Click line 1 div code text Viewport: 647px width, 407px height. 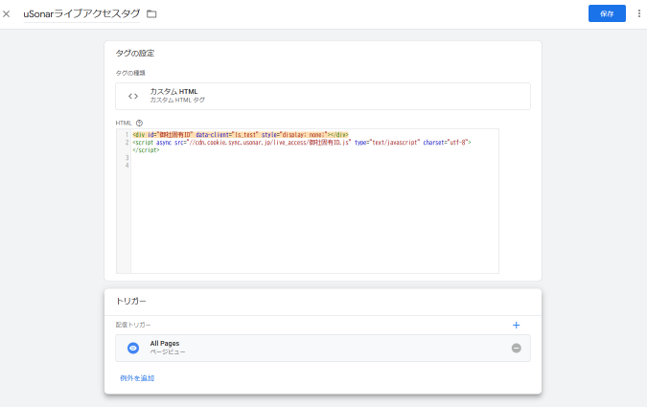(240, 135)
